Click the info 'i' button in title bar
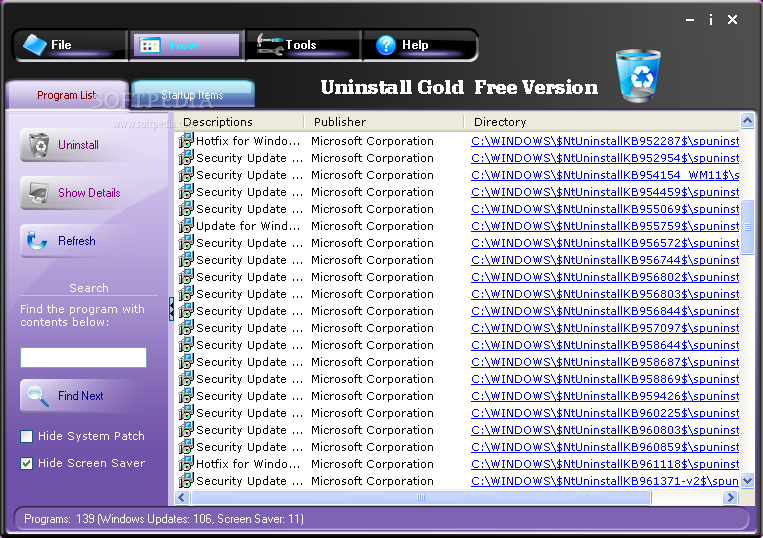Image resolution: width=763 pixels, height=538 pixels. (711, 20)
